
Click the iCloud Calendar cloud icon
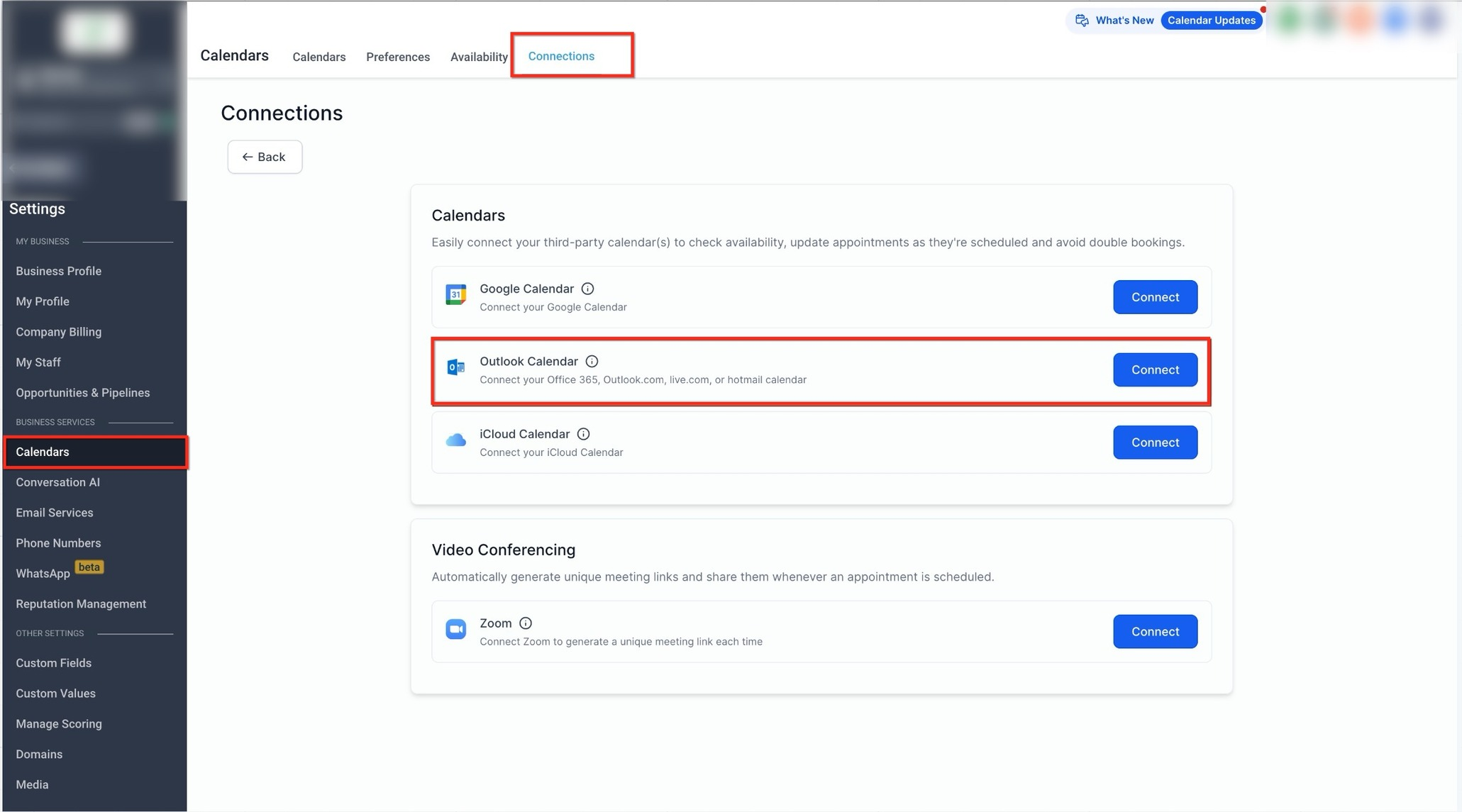click(455, 440)
